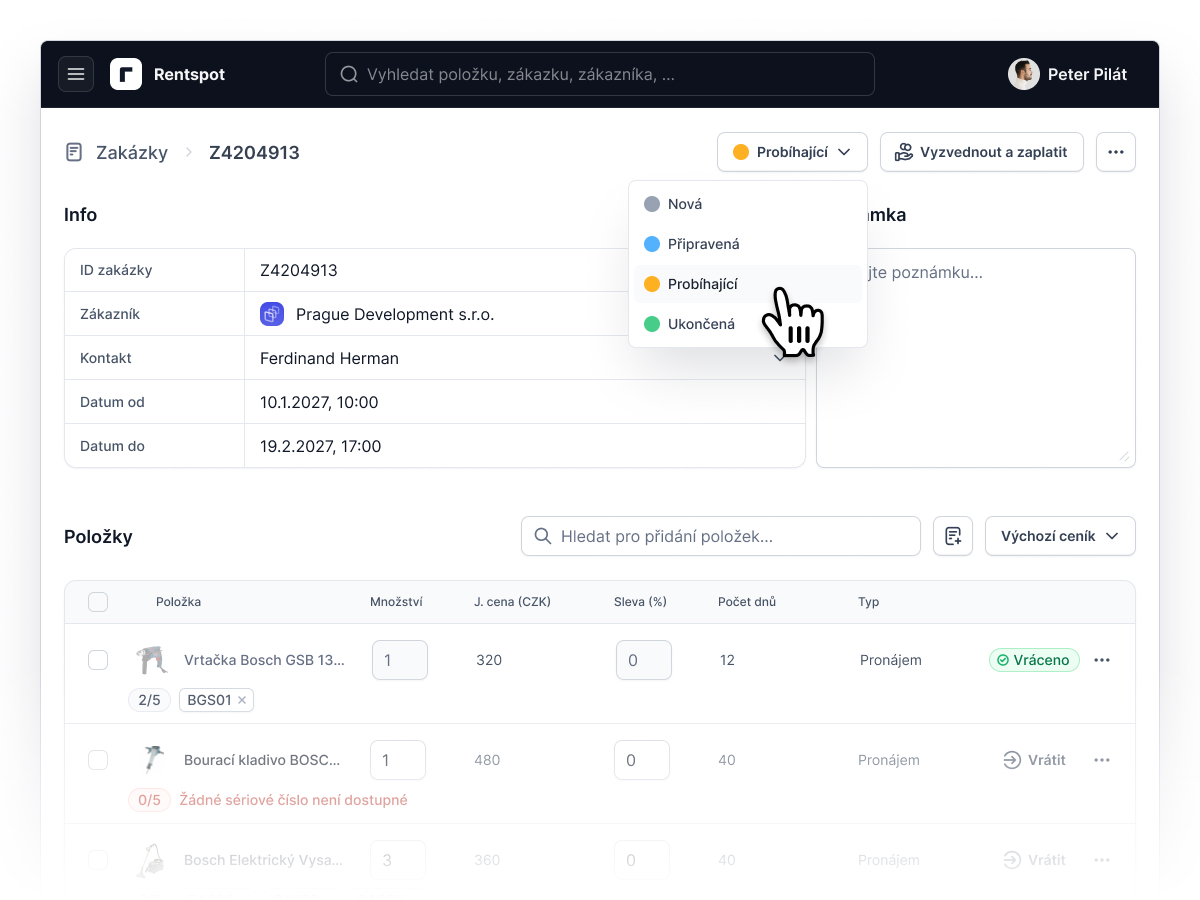This screenshot has height=900, width=1200.
Task: Click the add-list icon beside item search
Action: pyautogui.click(x=953, y=536)
